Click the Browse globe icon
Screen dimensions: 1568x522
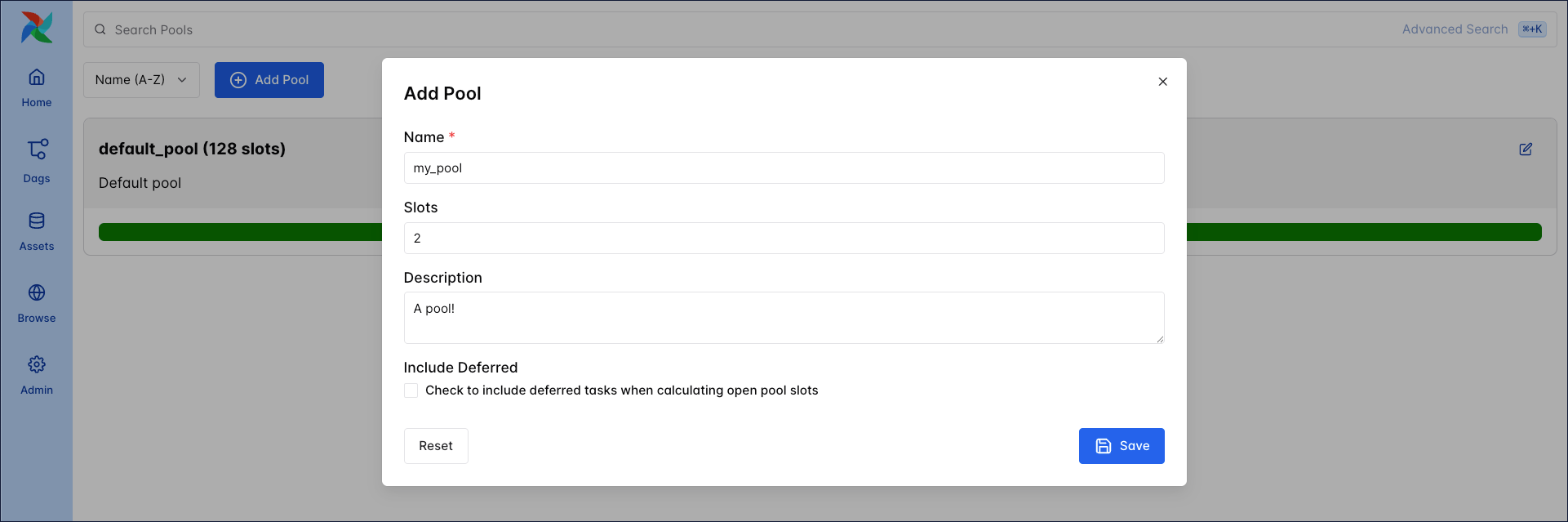(x=36, y=292)
